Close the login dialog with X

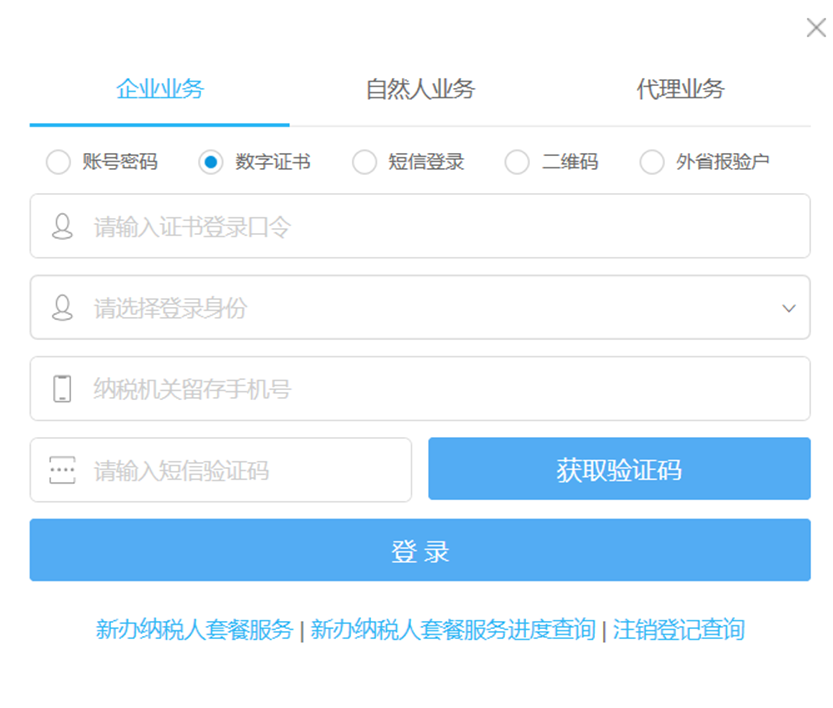click(816, 28)
